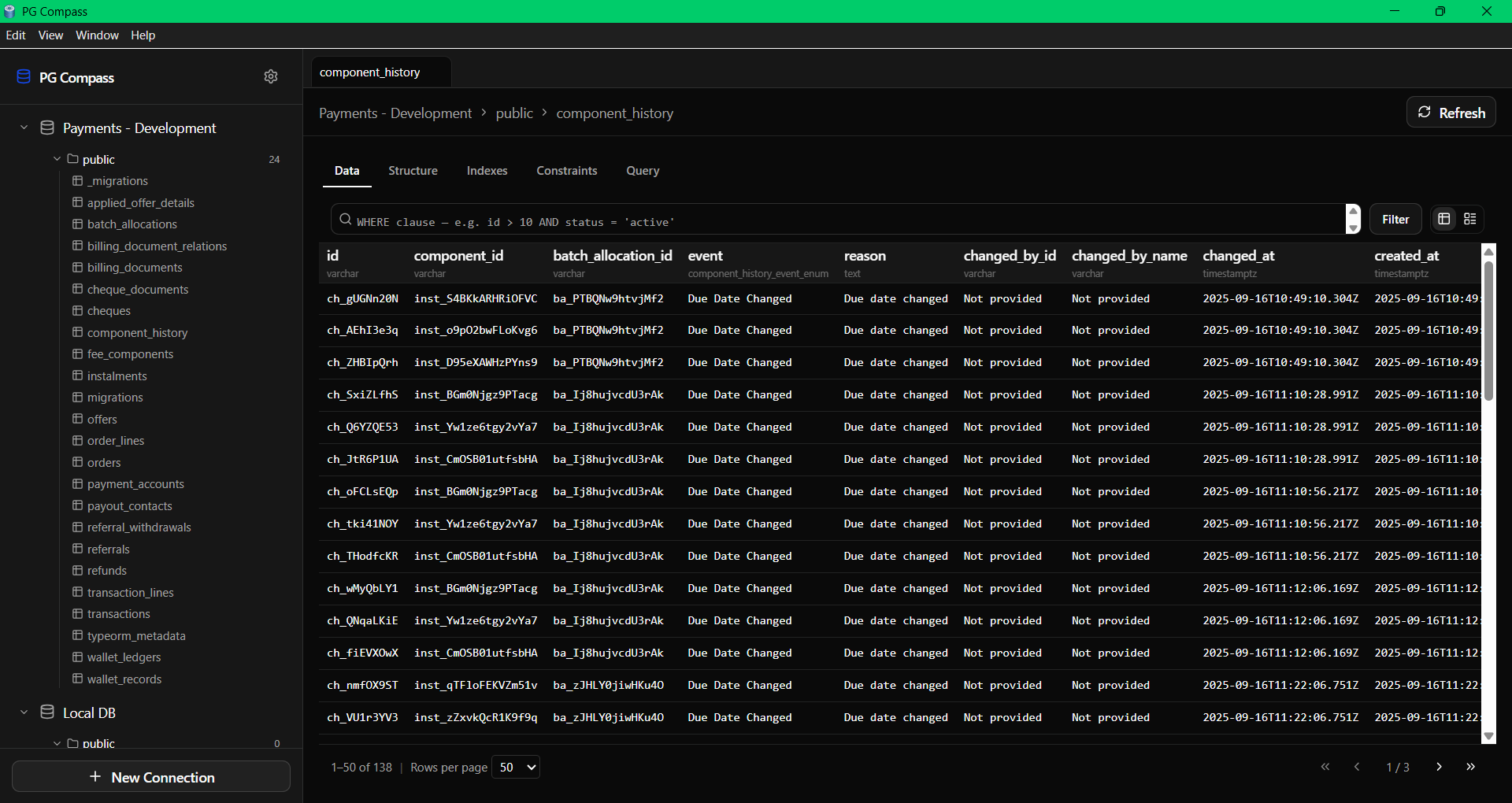Screen dimensions: 1512x803
Task: Jump to last page of results
Action: point(1470,767)
